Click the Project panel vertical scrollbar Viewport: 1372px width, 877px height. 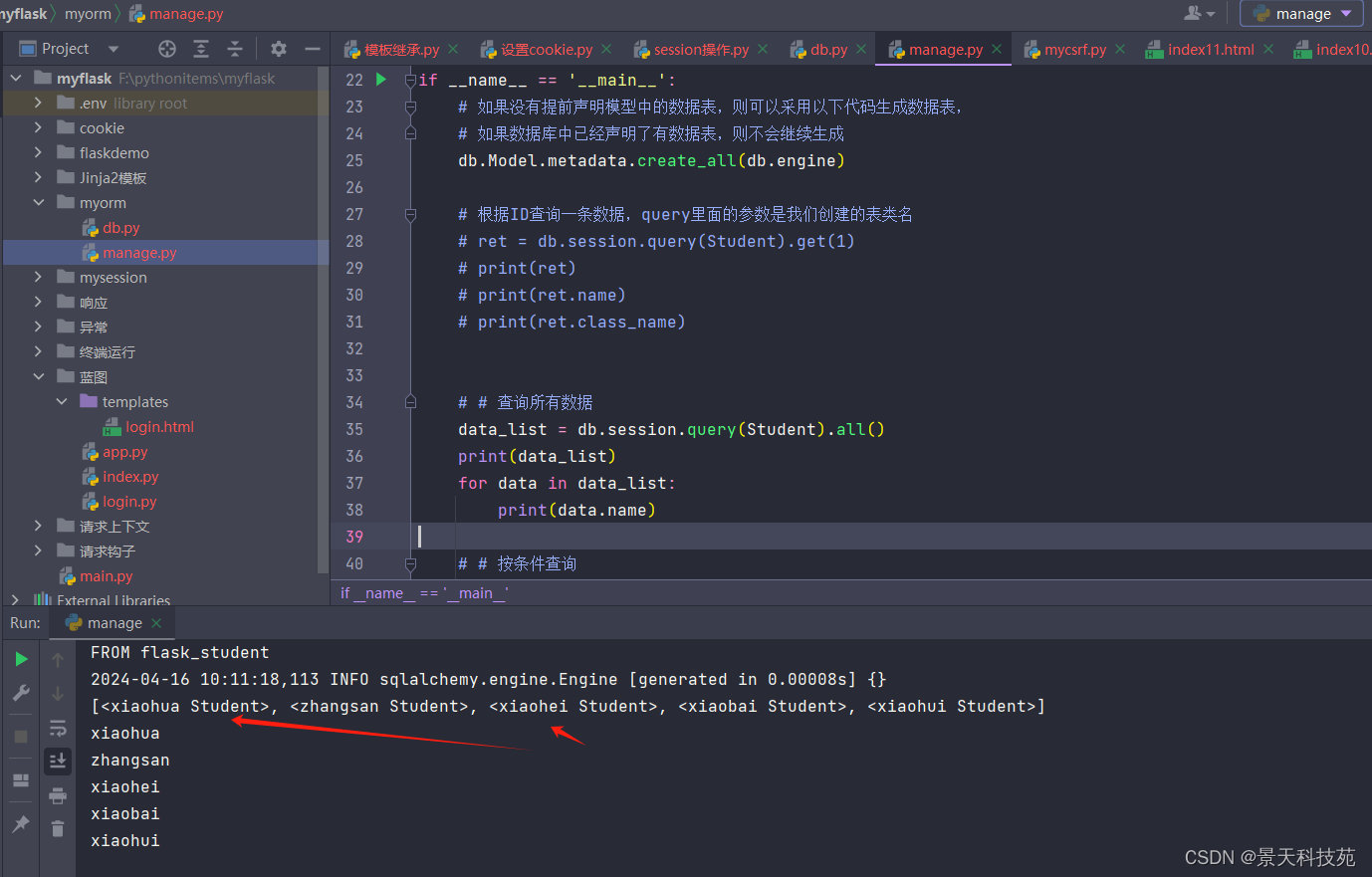(323, 319)
